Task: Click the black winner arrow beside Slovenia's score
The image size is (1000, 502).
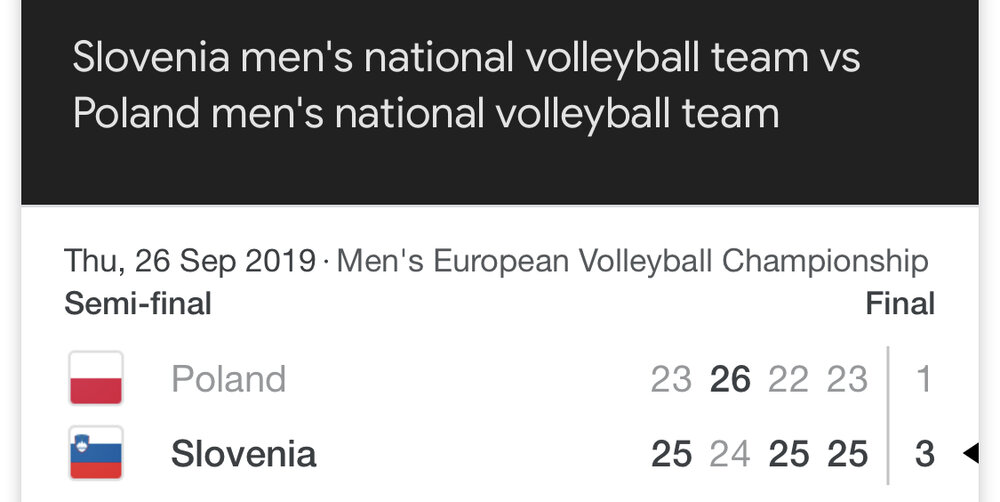Action: [970, 454]
